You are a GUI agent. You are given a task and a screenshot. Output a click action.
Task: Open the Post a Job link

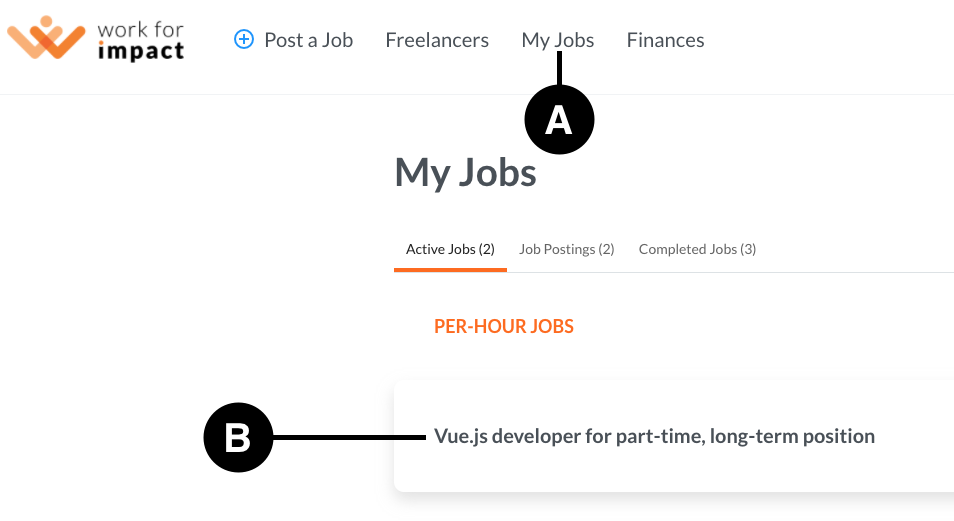click(308, 40)
